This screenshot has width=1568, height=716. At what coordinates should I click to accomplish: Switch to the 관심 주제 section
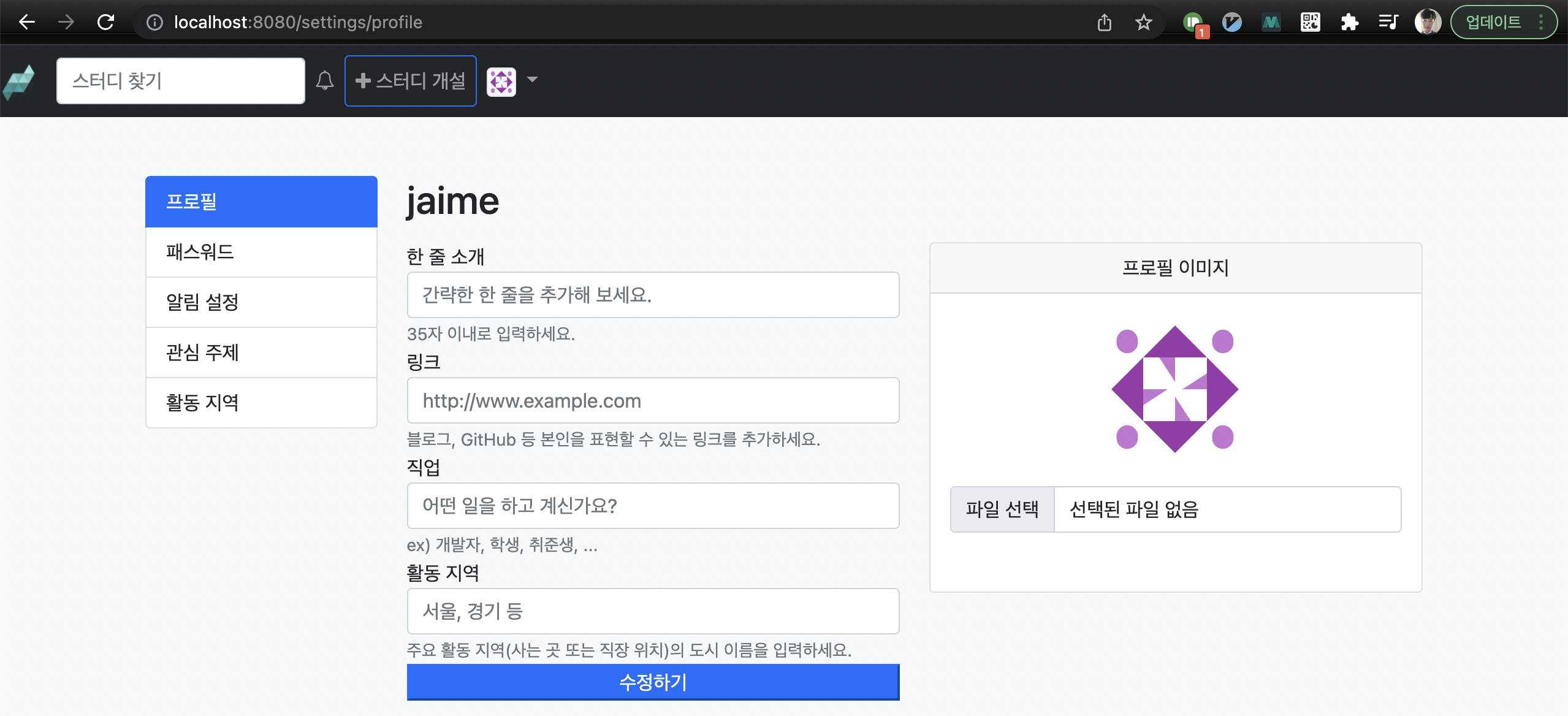pos(261,352)
